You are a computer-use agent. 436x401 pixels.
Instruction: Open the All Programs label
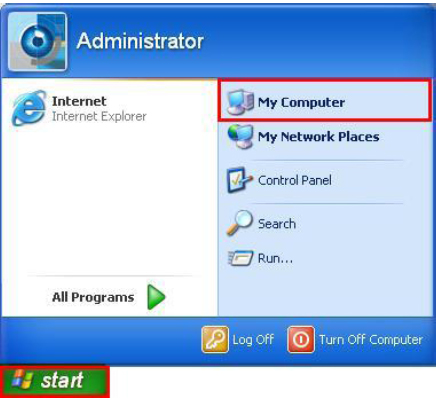click(93, 297)
